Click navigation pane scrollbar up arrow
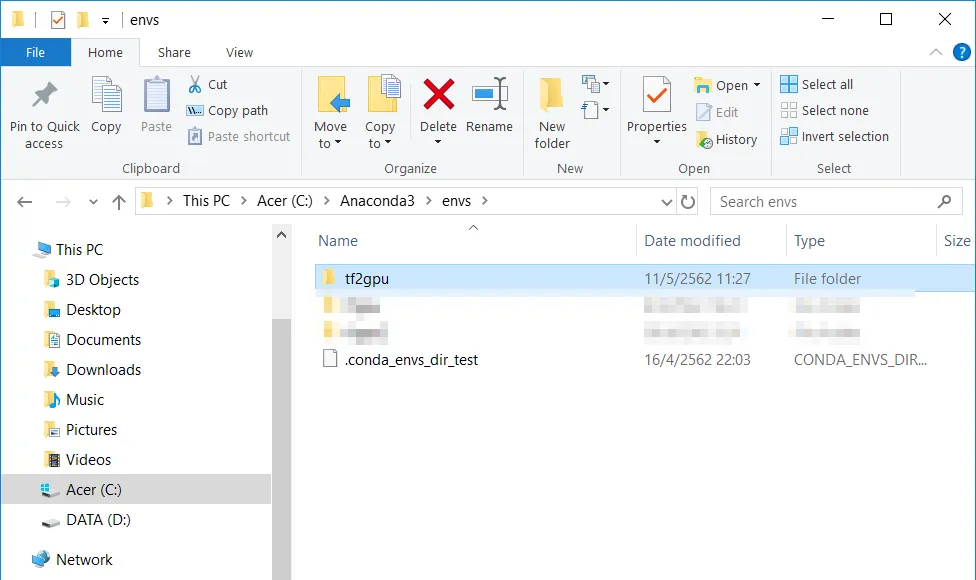 (281, 235)
